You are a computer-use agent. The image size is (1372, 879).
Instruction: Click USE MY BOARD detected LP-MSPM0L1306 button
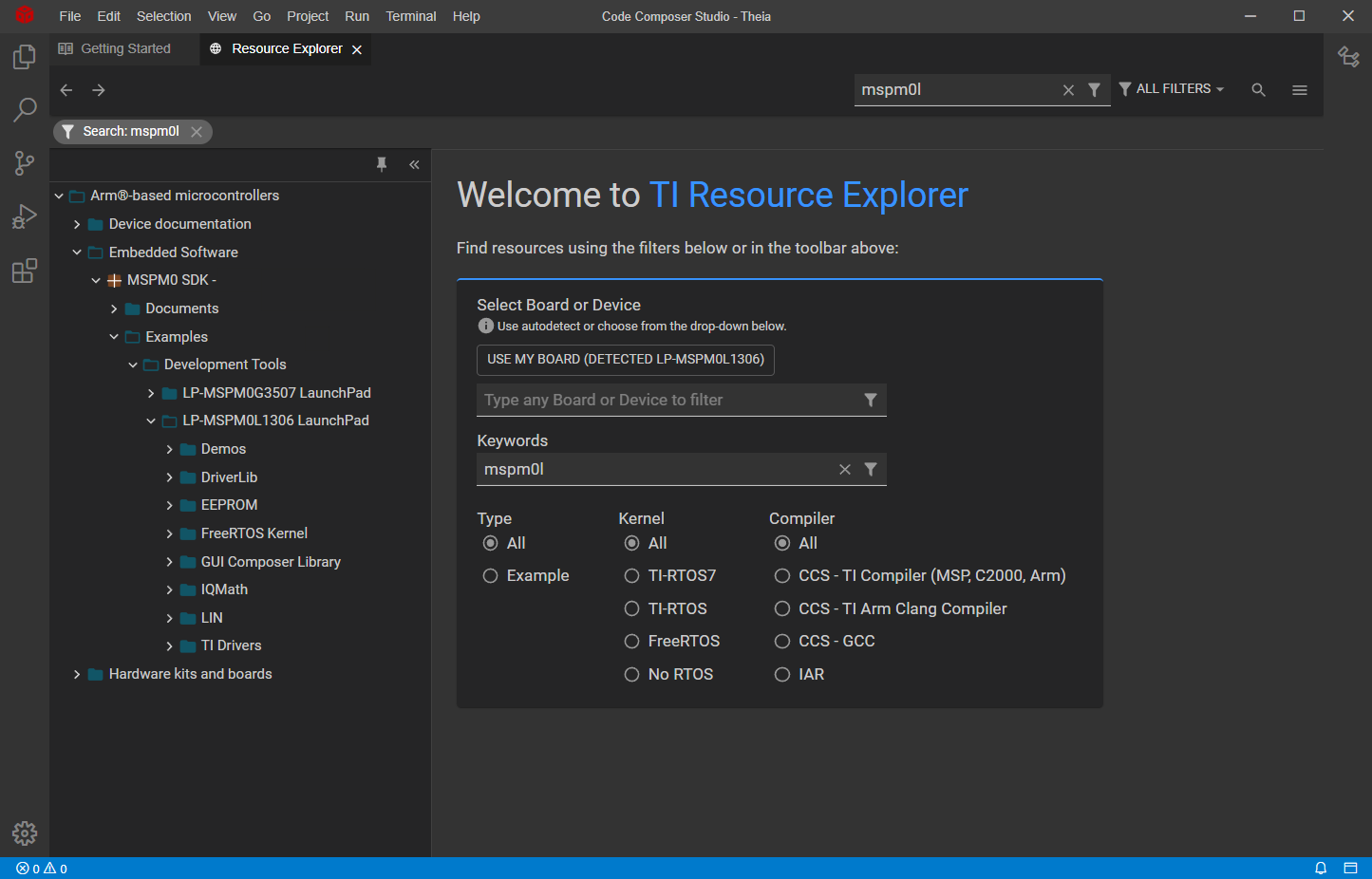tap(625, 360)
